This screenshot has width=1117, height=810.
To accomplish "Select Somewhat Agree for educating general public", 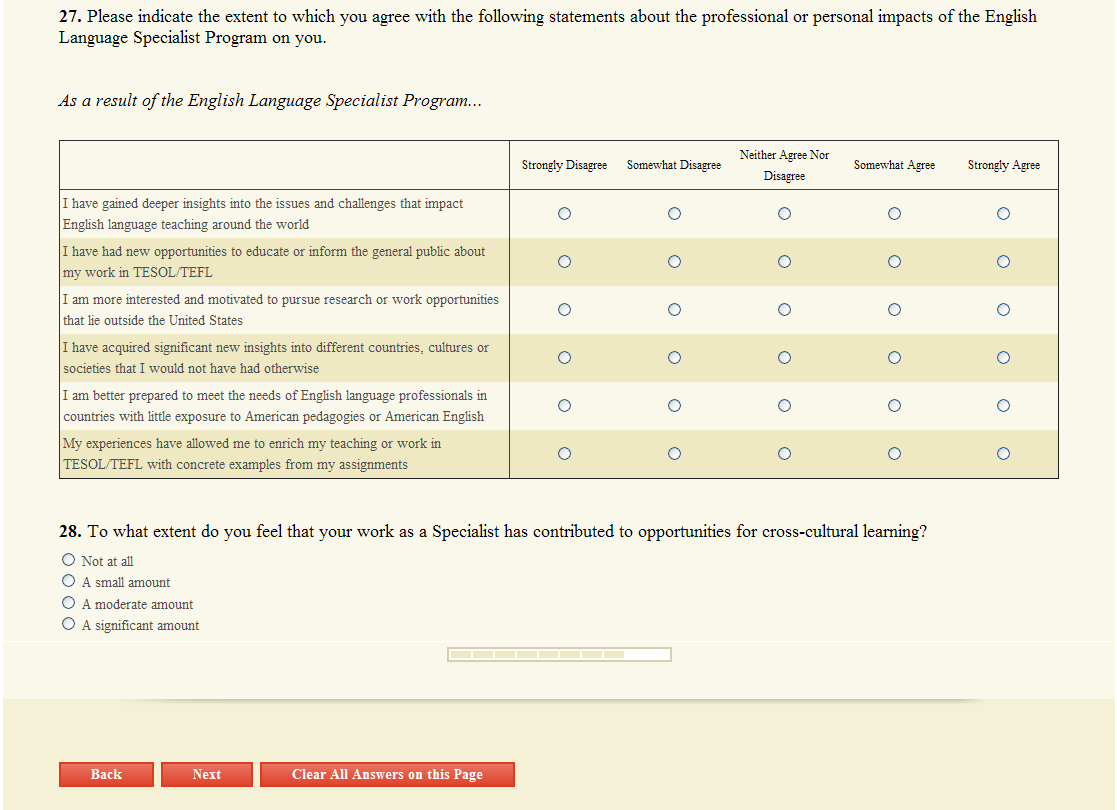I will pos(894,262).
